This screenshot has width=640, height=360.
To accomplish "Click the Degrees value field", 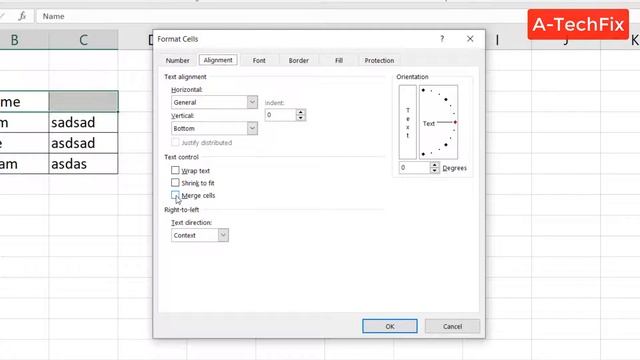I will [x=415, y=167].
